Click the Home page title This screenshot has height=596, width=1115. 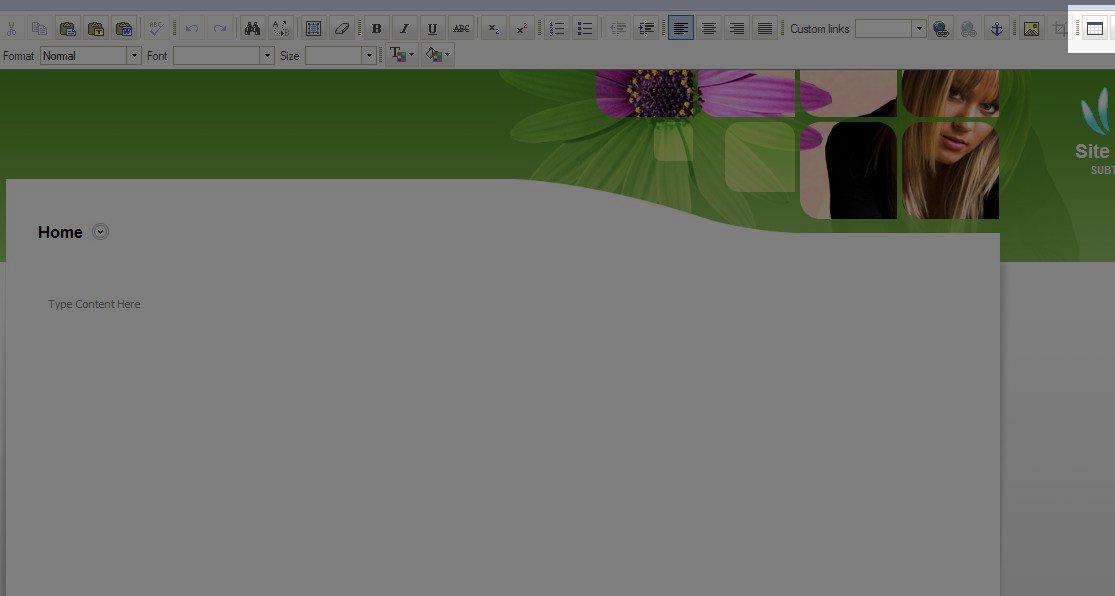(x=60, y=232)
